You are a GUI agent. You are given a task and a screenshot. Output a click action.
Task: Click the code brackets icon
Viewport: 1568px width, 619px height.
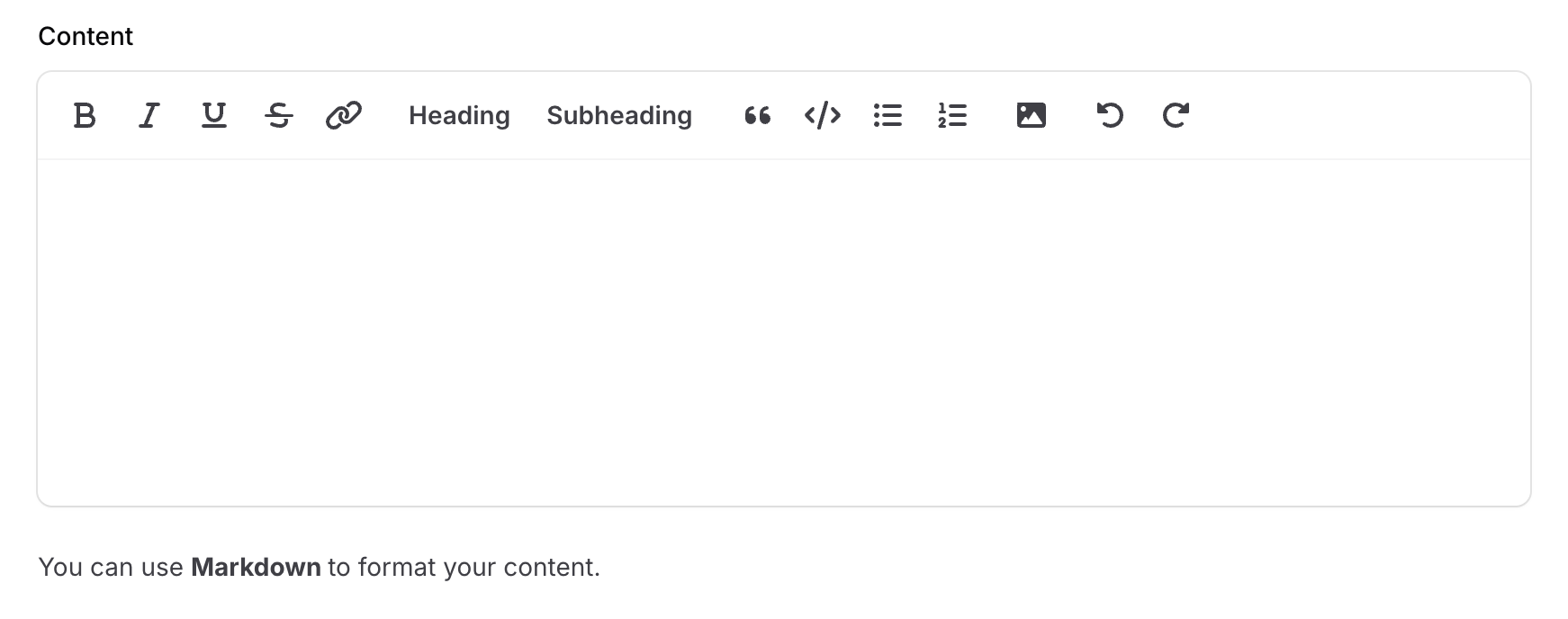point(822,115)
